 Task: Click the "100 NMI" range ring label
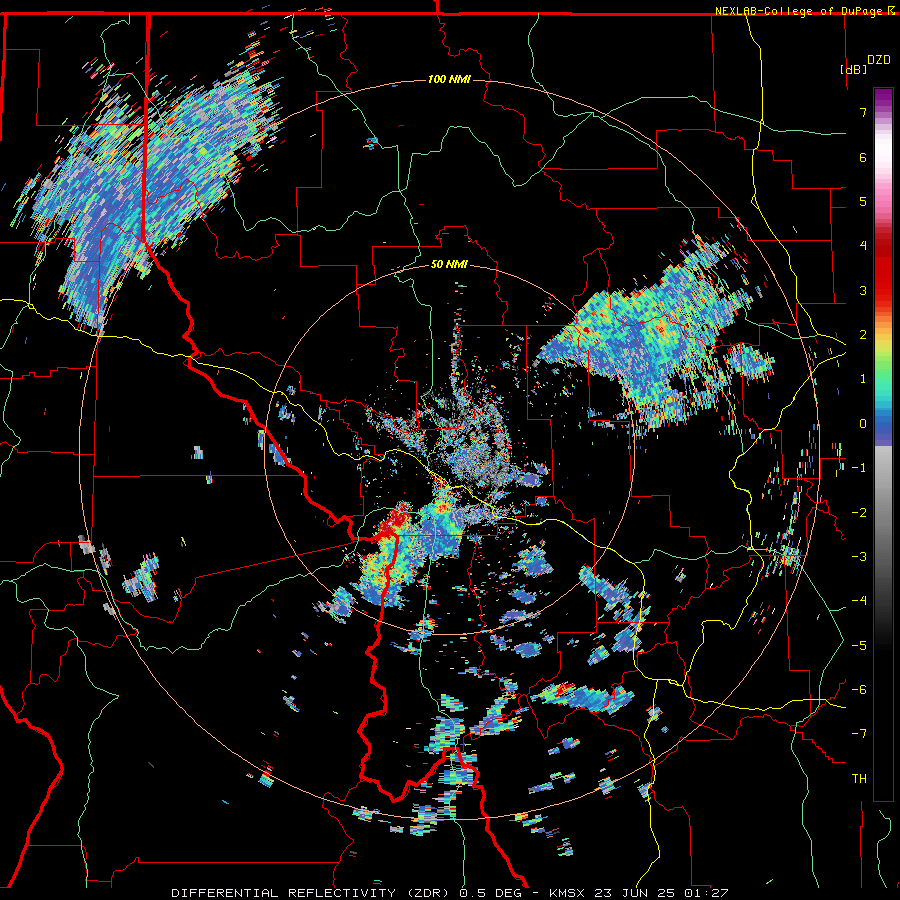point(449,79)
